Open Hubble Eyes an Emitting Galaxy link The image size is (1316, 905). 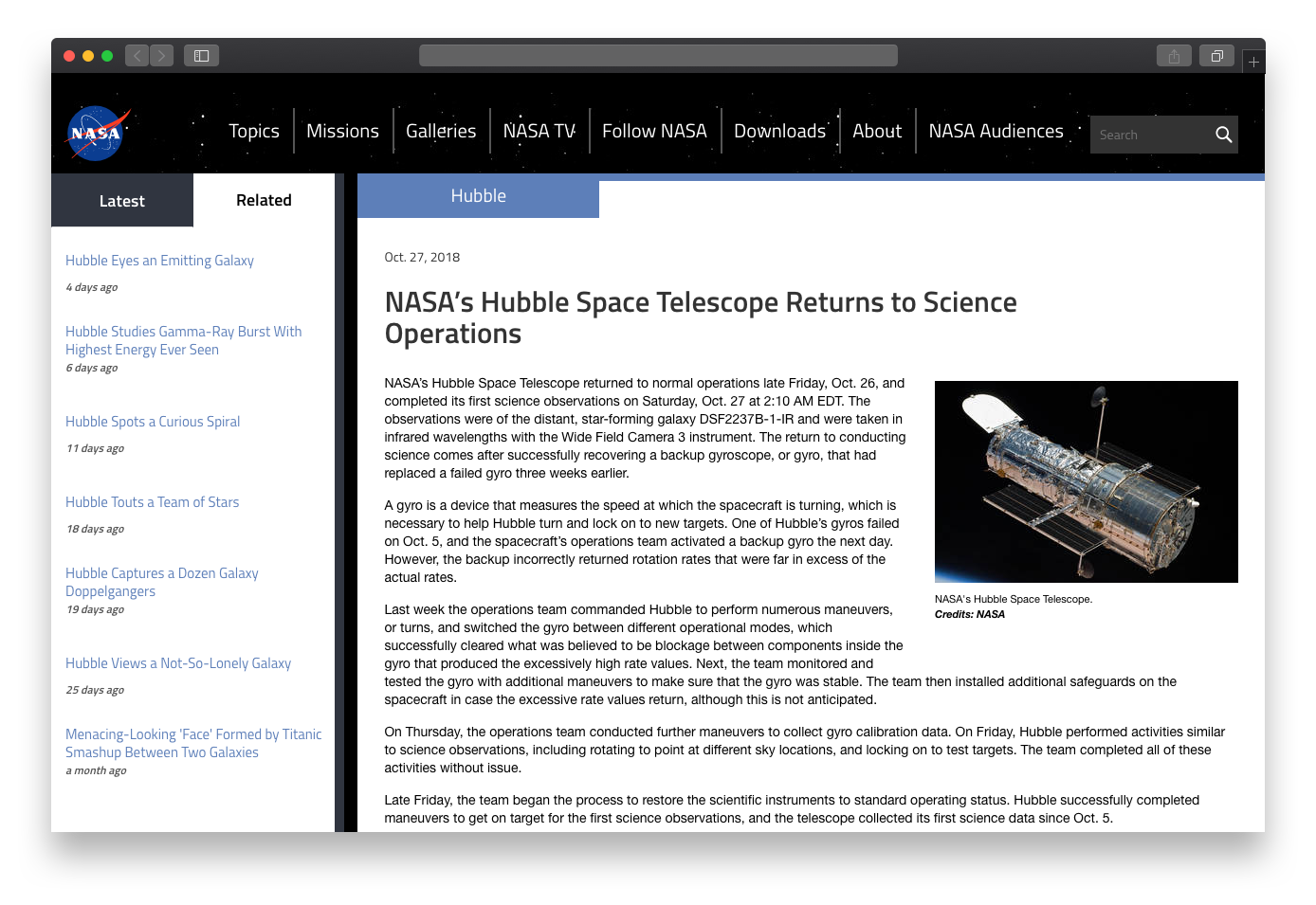point(159,261)
